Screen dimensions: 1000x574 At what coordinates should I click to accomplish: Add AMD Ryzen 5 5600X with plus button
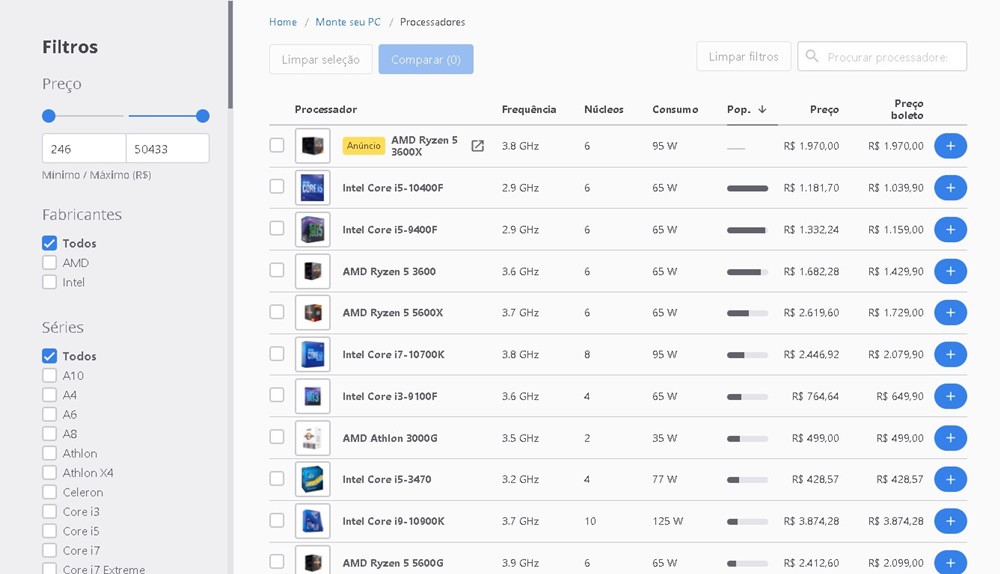950,313
